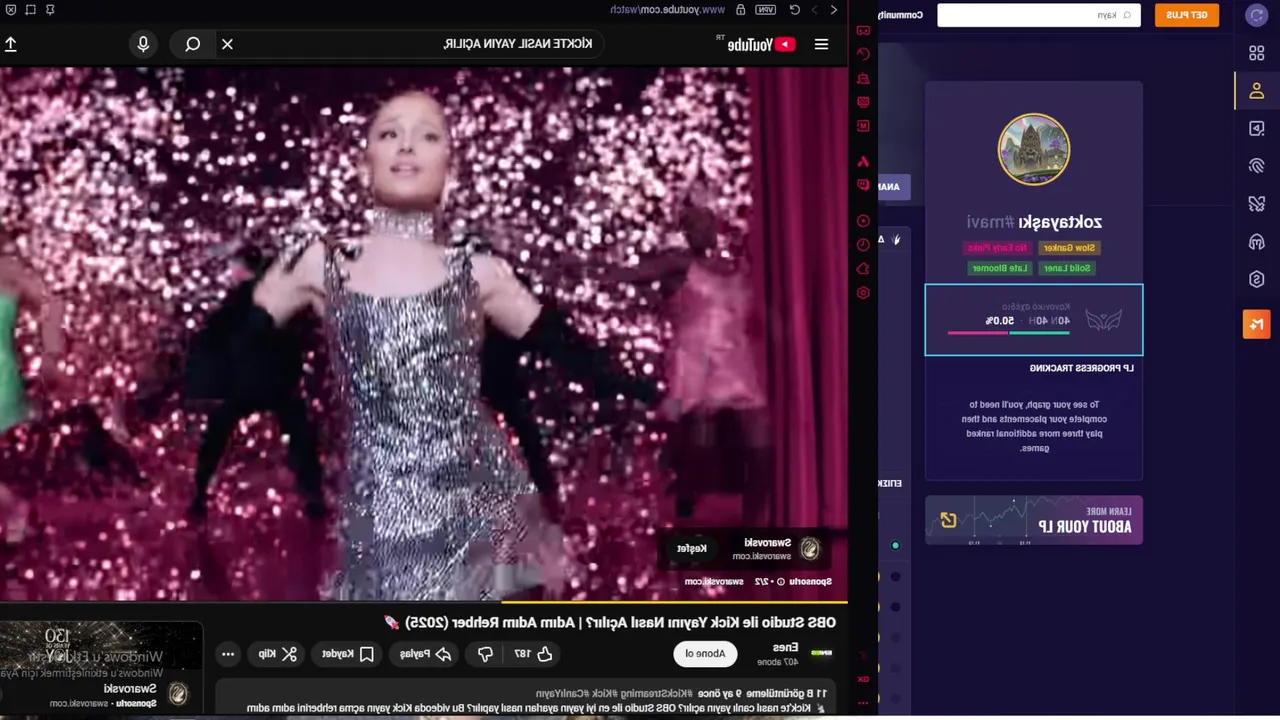Image resolution: width=1280 pixels, height=720 pixels.
Task: Click the yellow ad progress bar
Action: (x=674, y=602)
